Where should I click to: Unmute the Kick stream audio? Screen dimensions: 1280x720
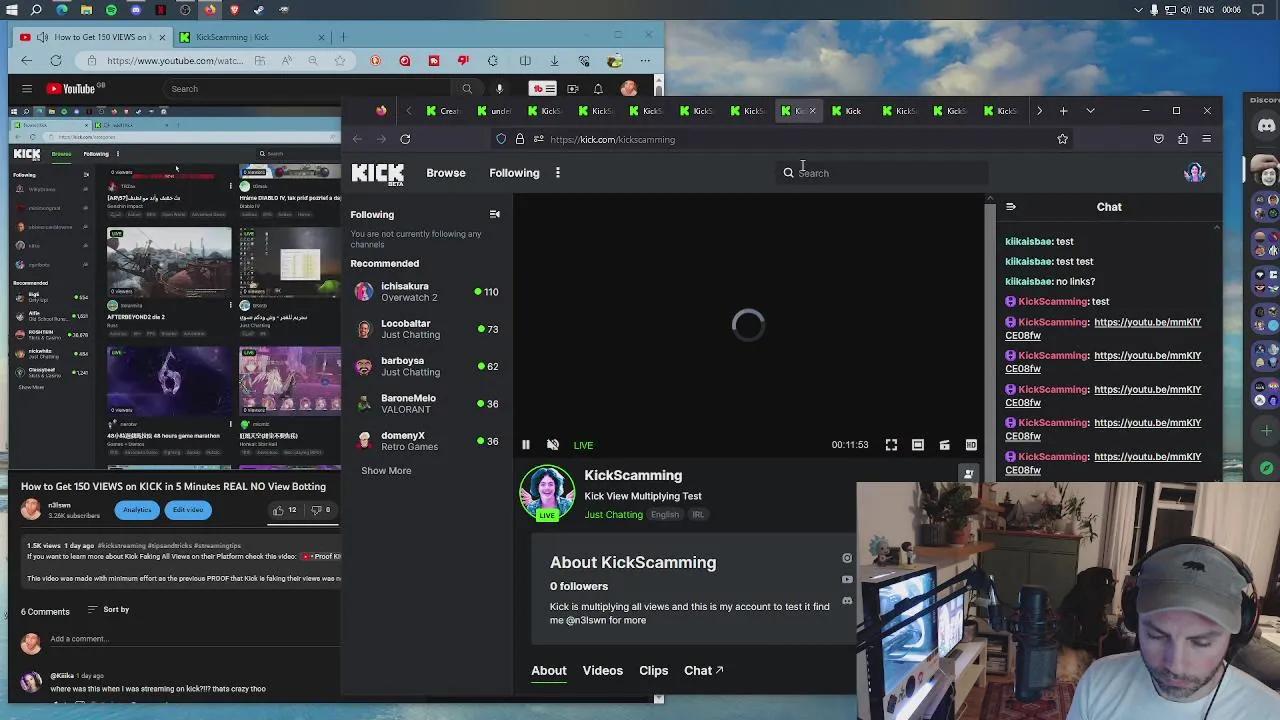click(553, 445)
